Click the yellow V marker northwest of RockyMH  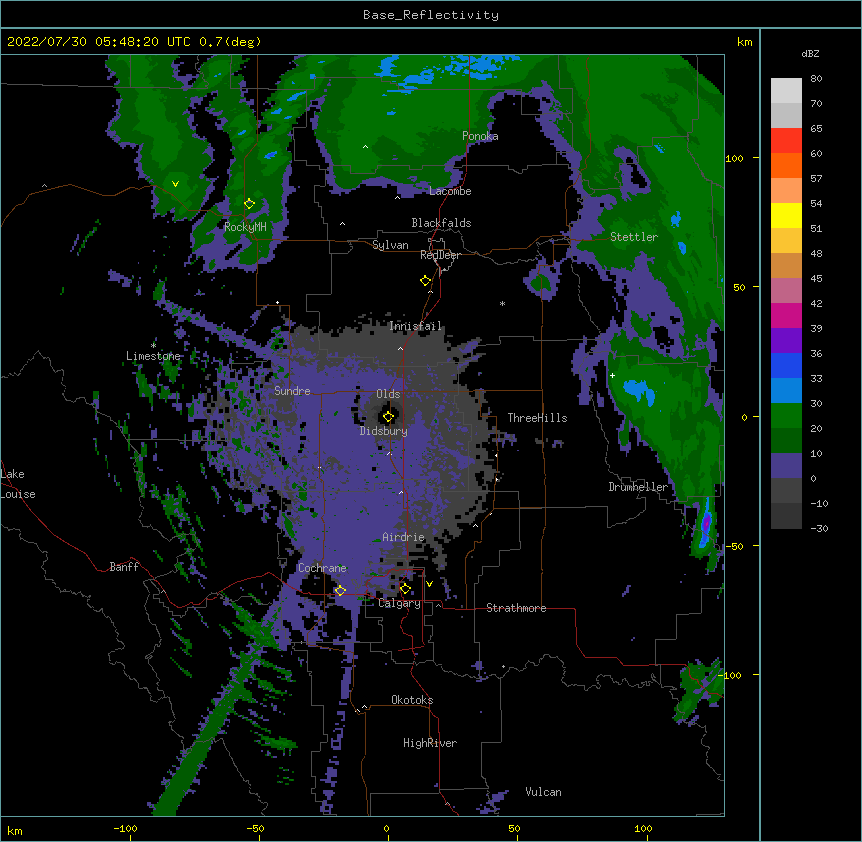(x=175, y=184)
